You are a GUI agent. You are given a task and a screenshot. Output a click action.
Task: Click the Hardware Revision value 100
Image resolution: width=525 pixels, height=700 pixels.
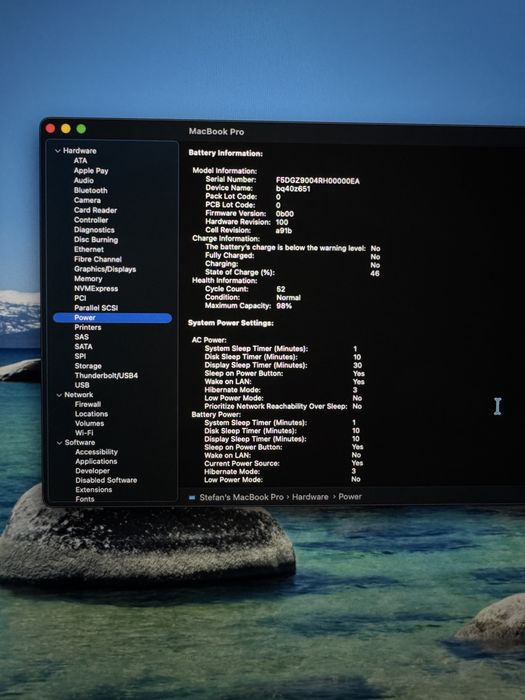tap(282, 222)
